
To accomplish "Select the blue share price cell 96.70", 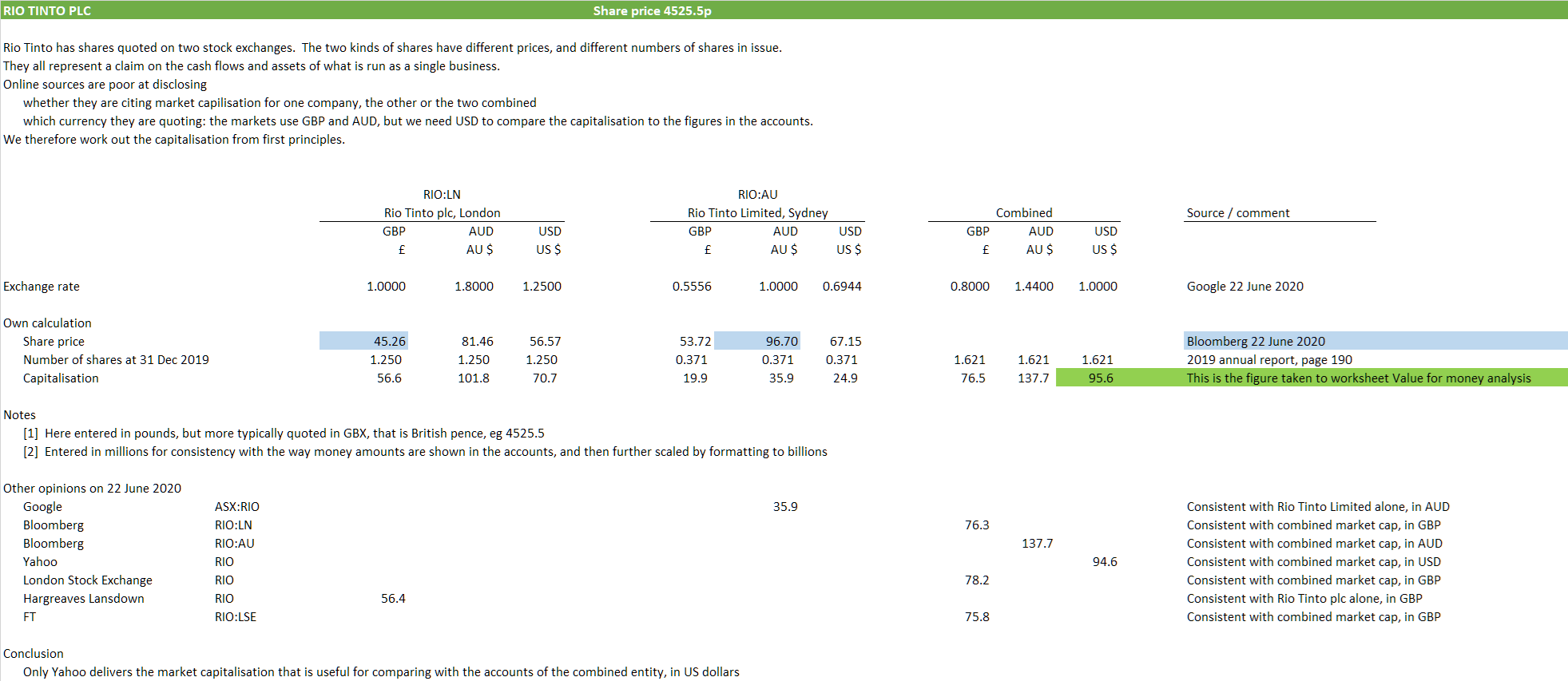I will click(x=757, y=341).
